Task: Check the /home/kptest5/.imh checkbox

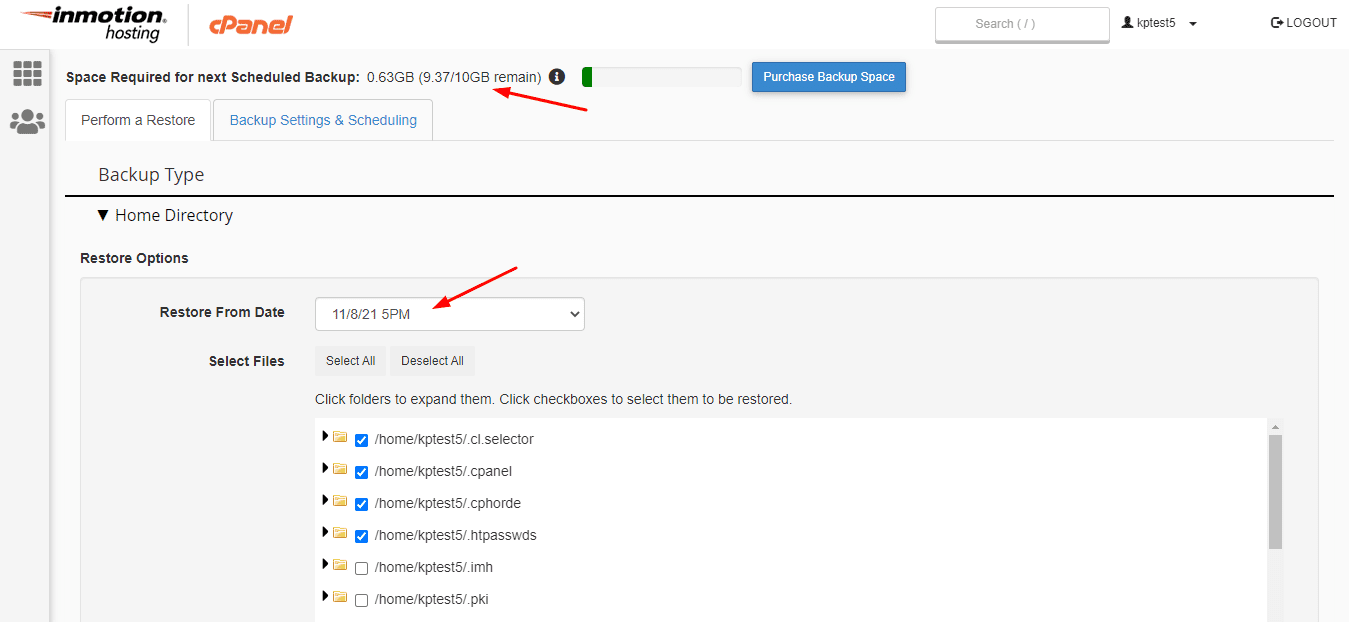Action: [x=362, y=568]
